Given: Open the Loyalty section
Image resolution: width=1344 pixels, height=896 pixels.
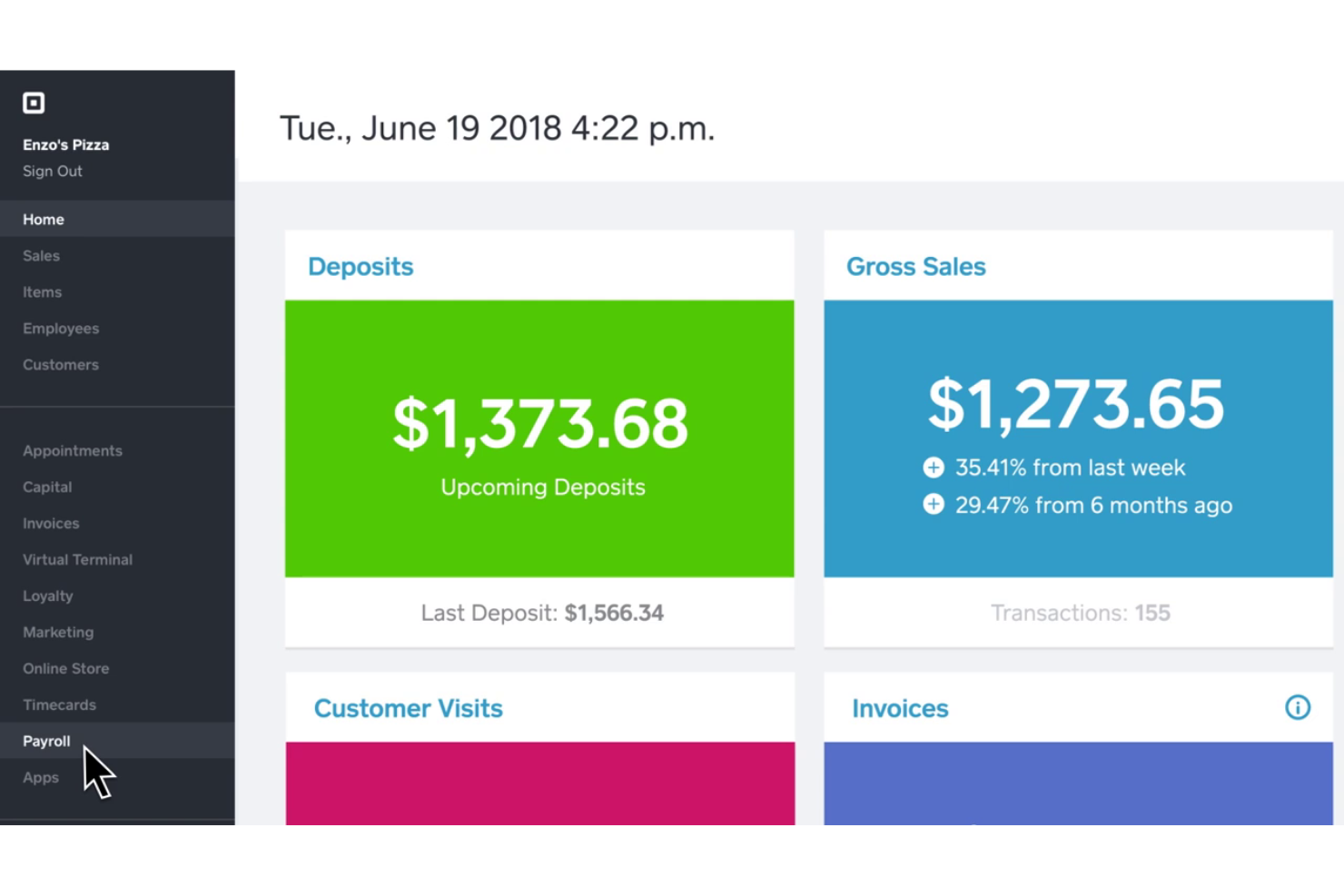Looking at the screenshot, I should 47,596.
